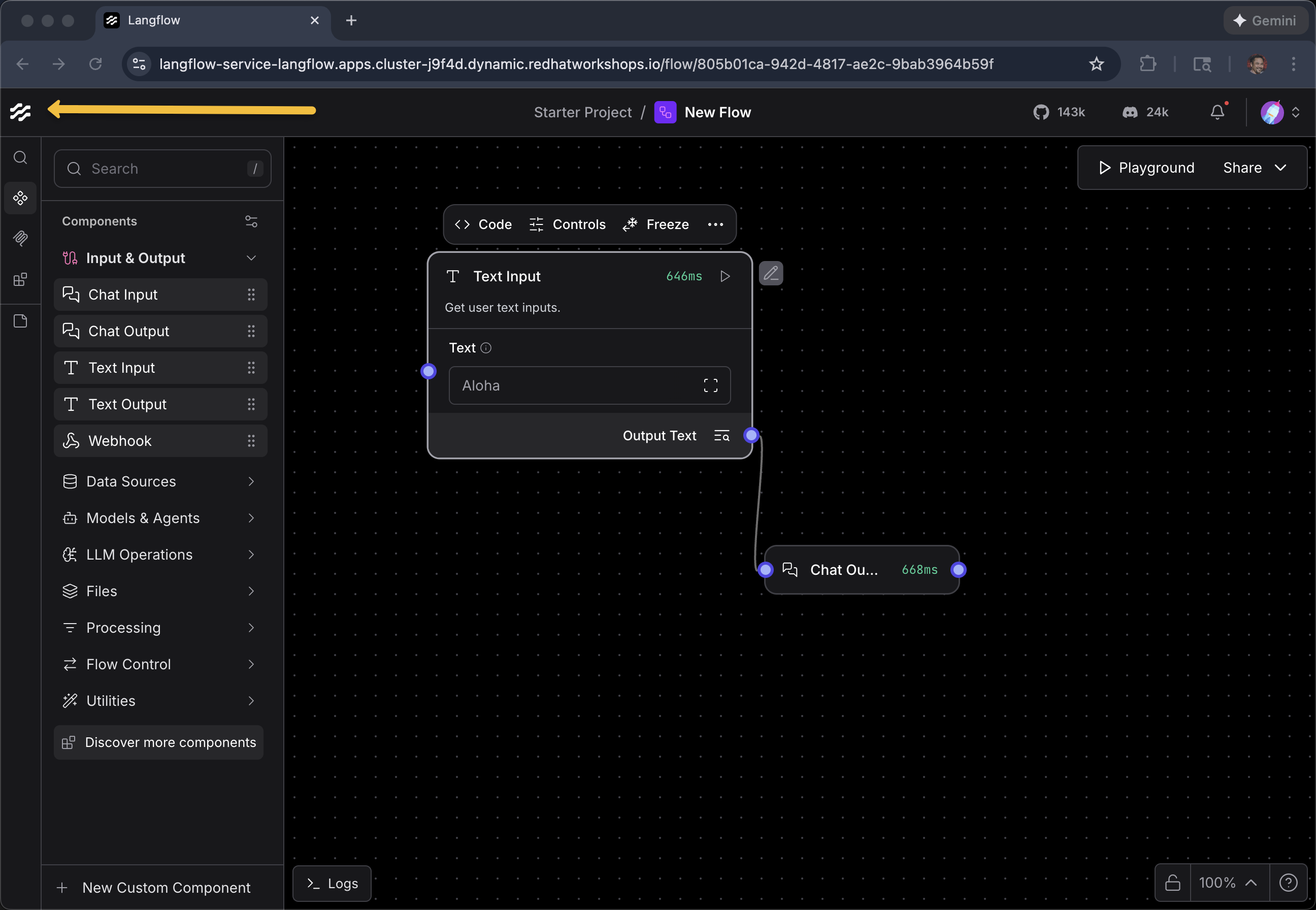Collapse the Input & Output section

pyautogui.click(x=251, y=258)
